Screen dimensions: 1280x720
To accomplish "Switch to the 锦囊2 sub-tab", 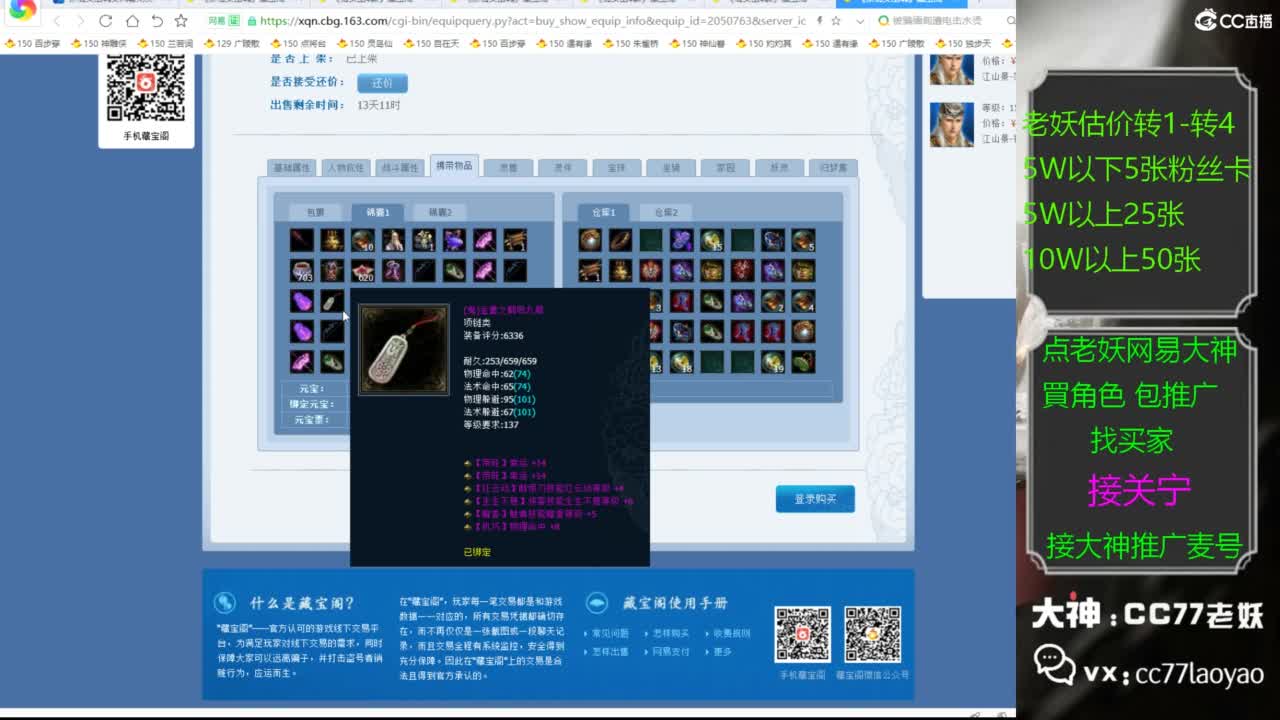I will [x=440, y=212].
